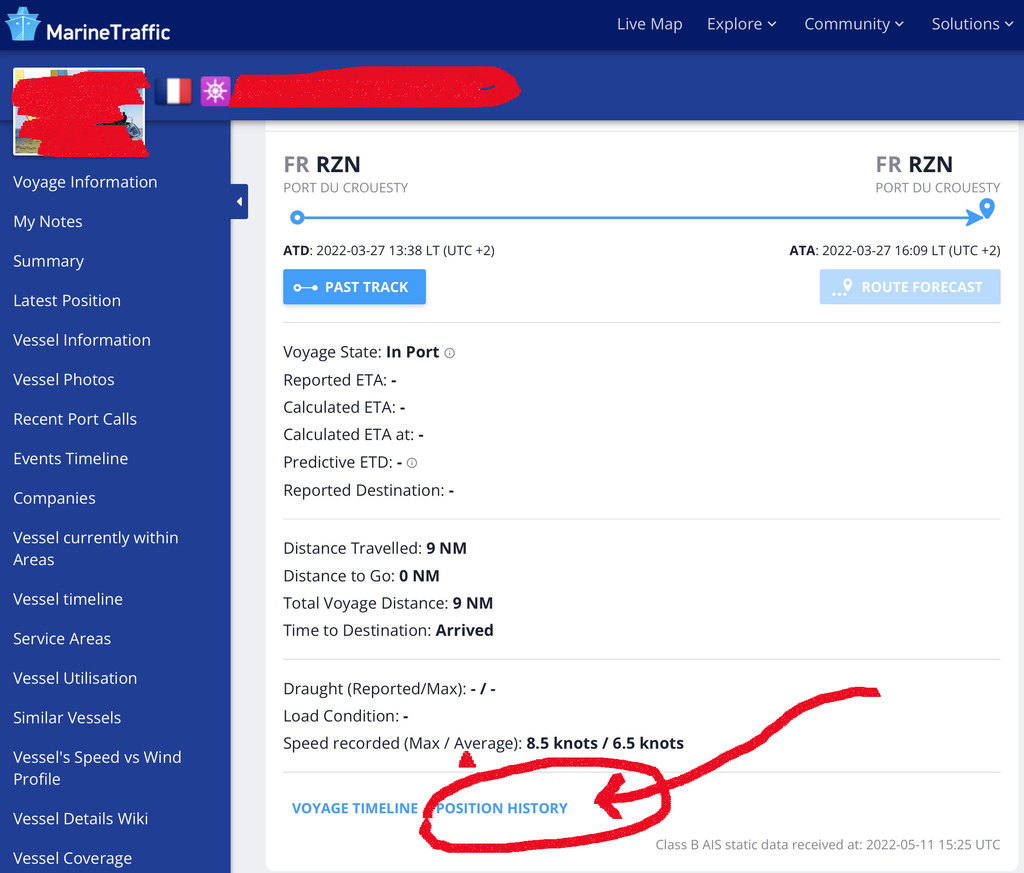Open Latest Position section
The height and width of the screenshot is (873, 1024).
click(x=67, y=300)
